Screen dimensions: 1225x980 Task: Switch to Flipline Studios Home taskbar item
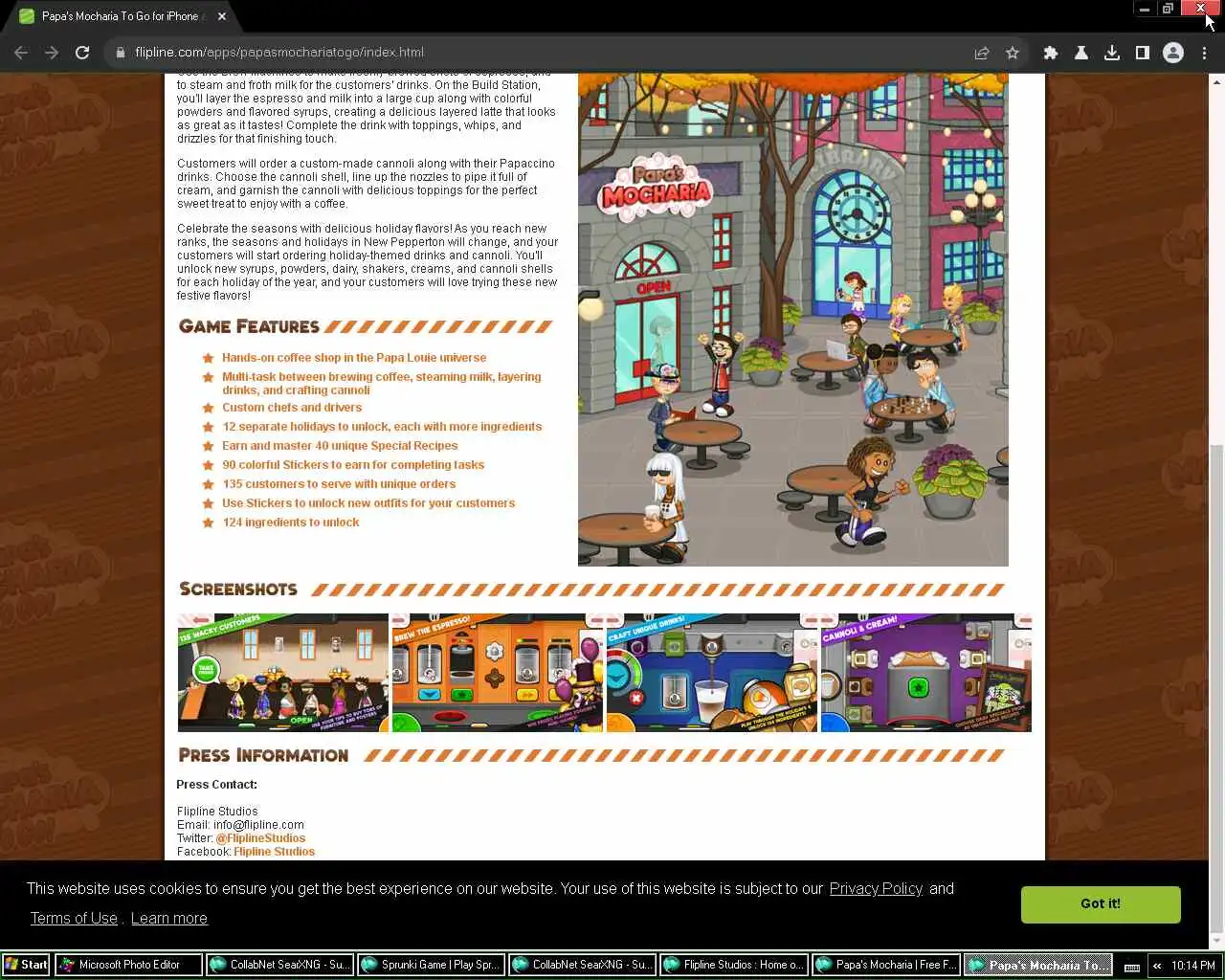[x=733, y=965]
